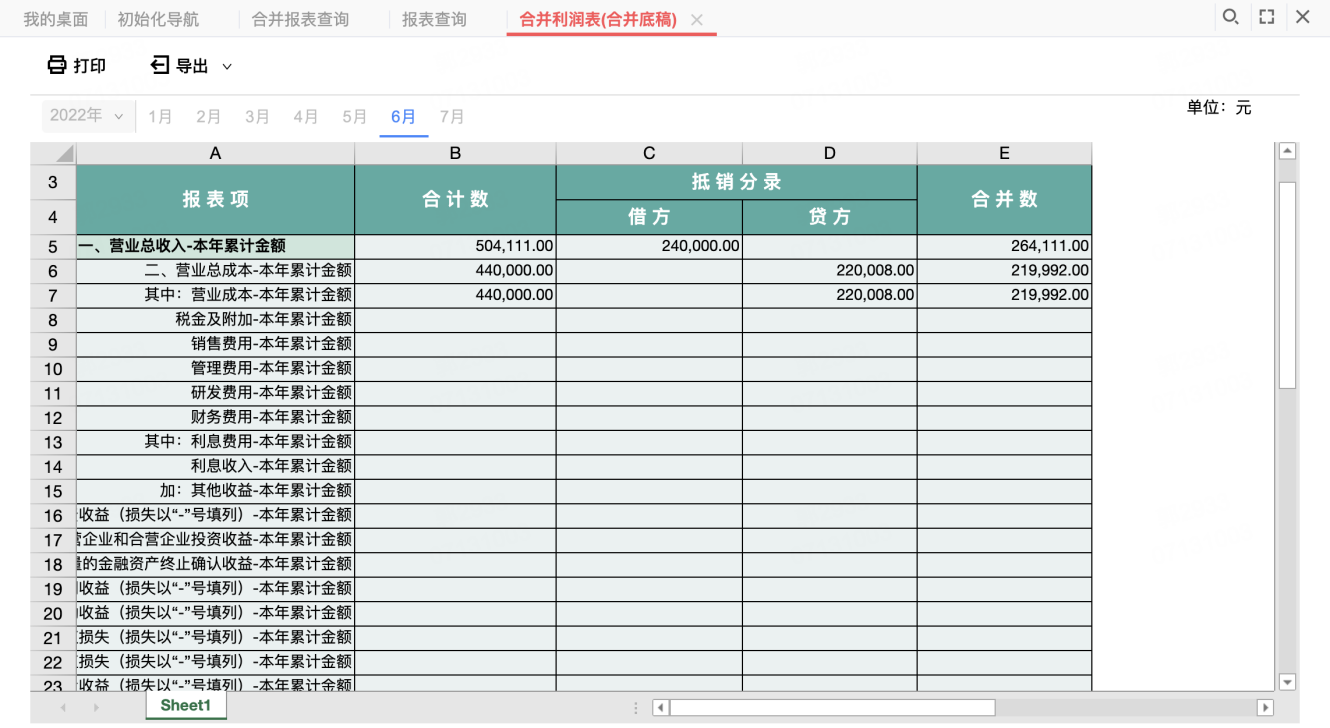This screenshot has height=728, width=1330.
Task: Close the 合并利润表 tab with X
Action: (x=697, y=20)
